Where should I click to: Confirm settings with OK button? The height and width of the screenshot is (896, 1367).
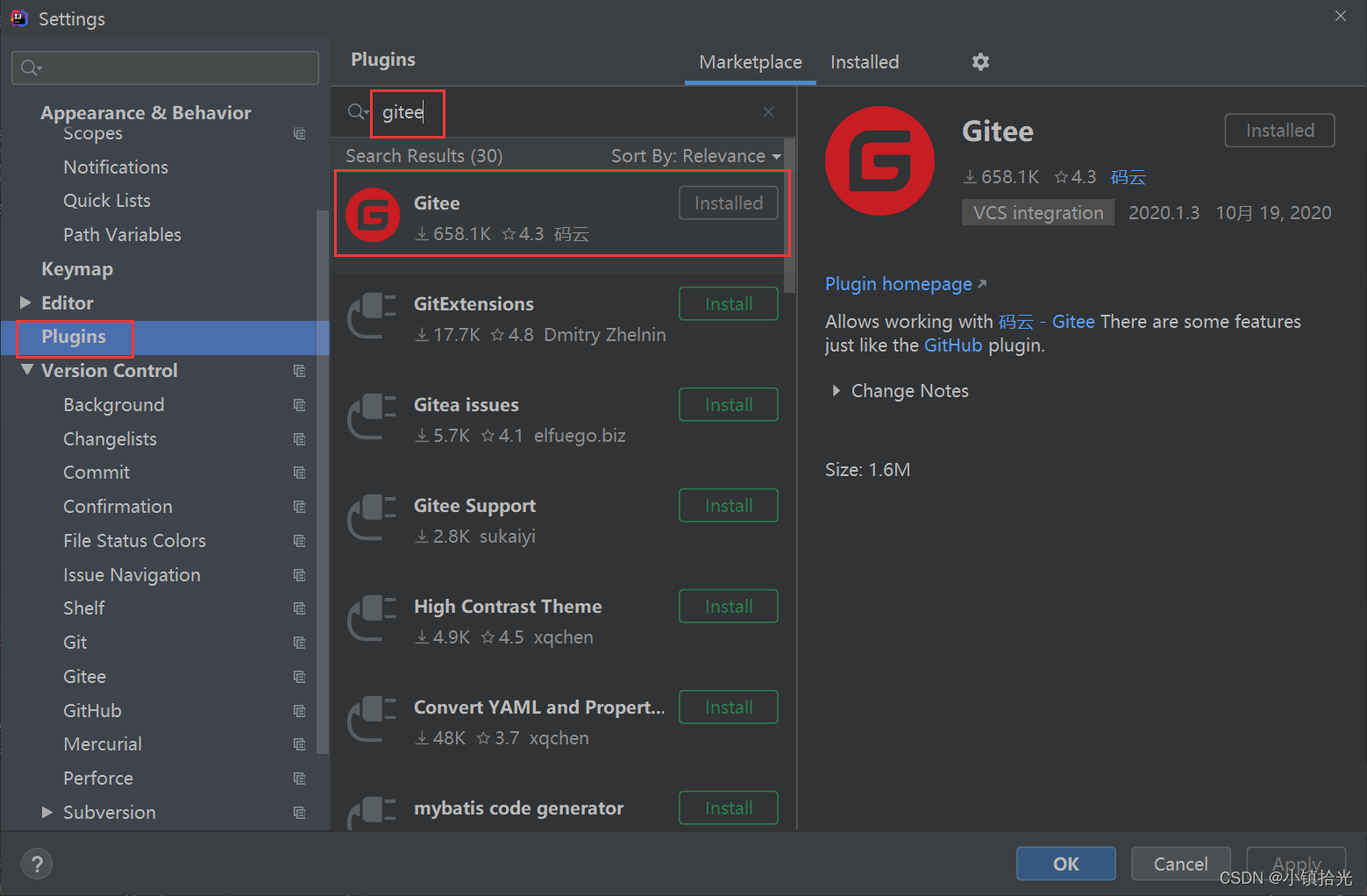pos(1066,864)
